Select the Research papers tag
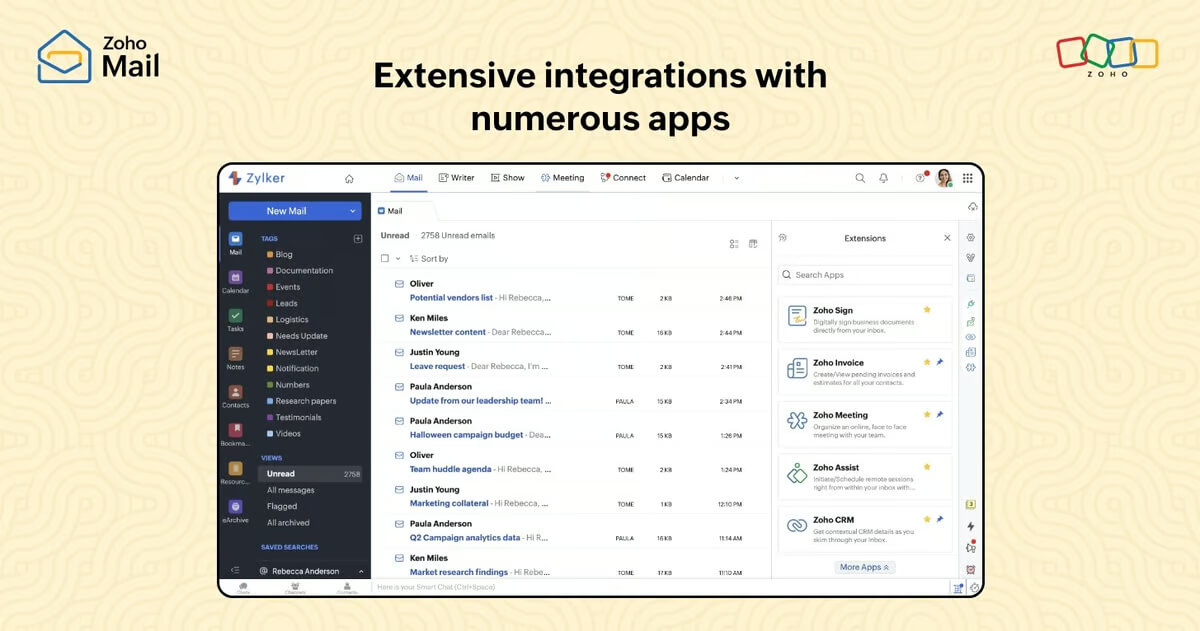Screen dimensions: 1200x631 point(301,401)
